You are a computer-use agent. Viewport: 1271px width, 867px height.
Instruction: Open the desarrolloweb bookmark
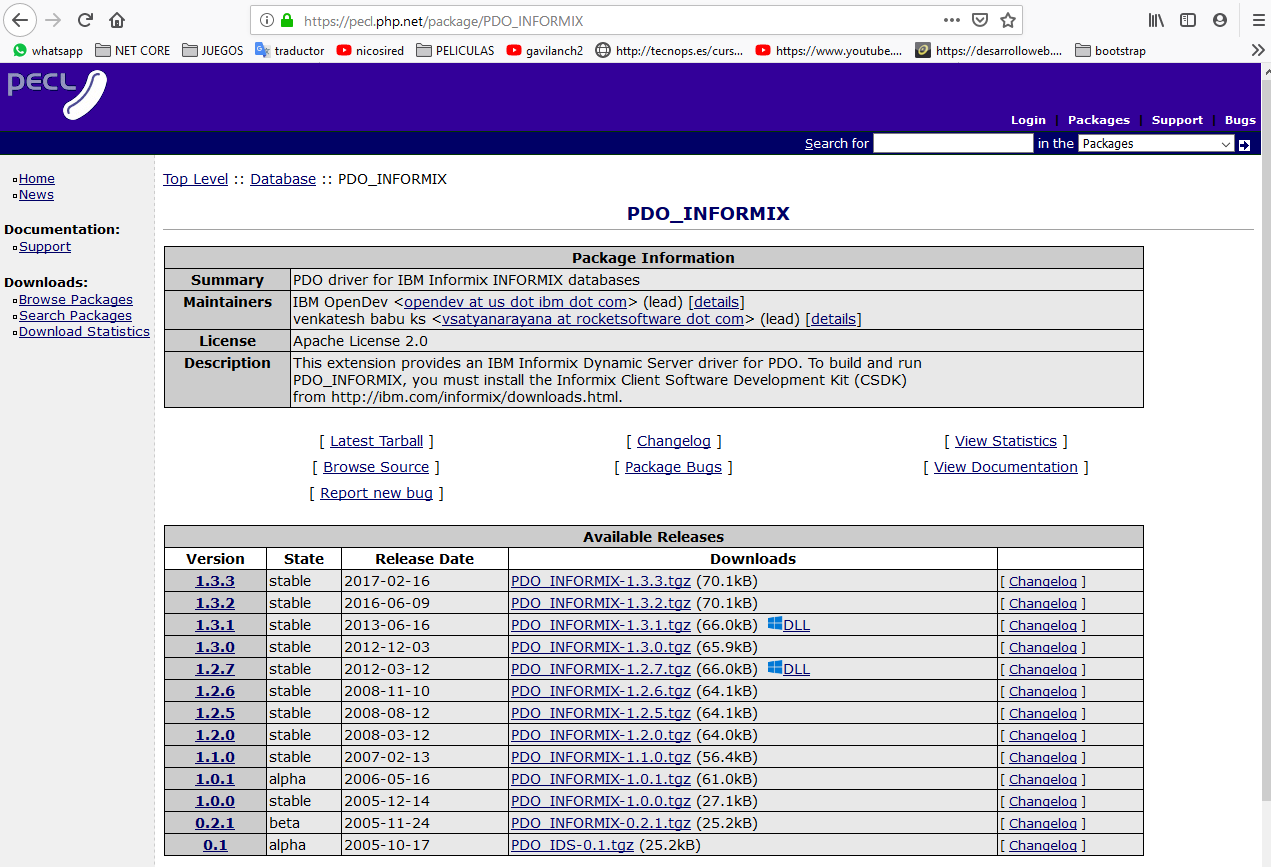point(989,50)
